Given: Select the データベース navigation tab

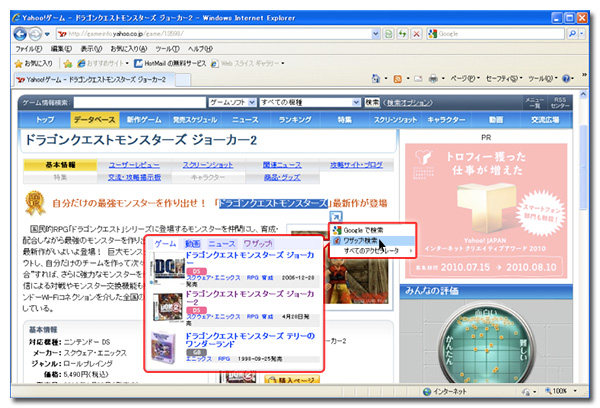Looking at the screenshot, I should coord(95,120).
